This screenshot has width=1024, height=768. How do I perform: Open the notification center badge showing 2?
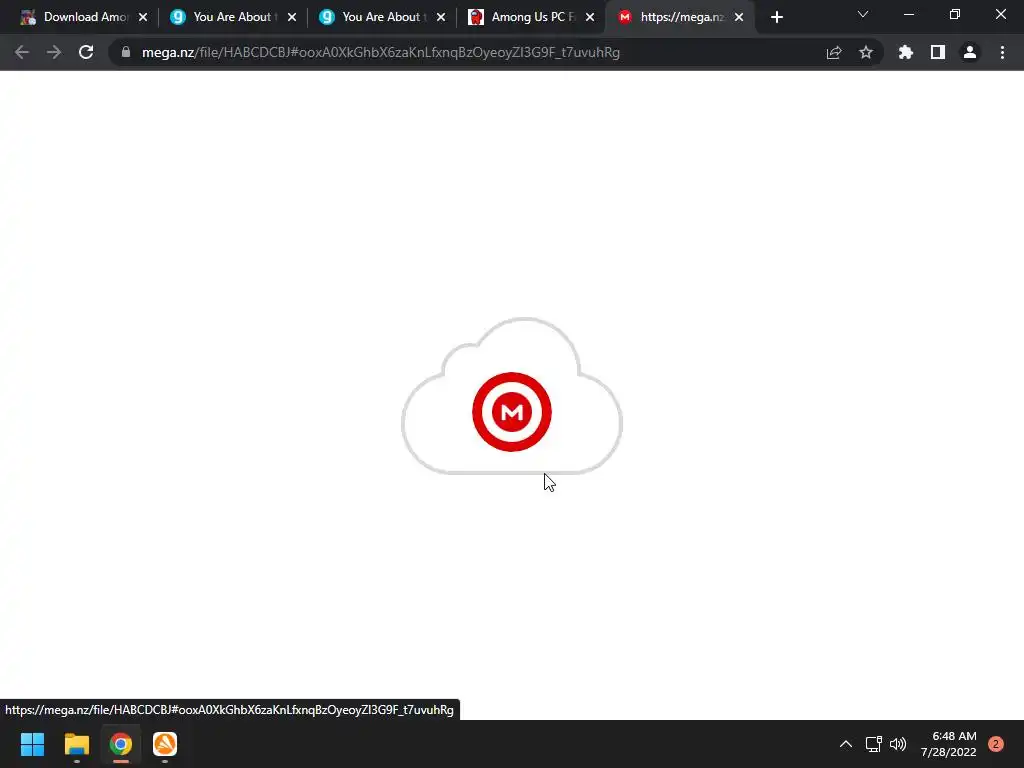[x=995, y=744]
